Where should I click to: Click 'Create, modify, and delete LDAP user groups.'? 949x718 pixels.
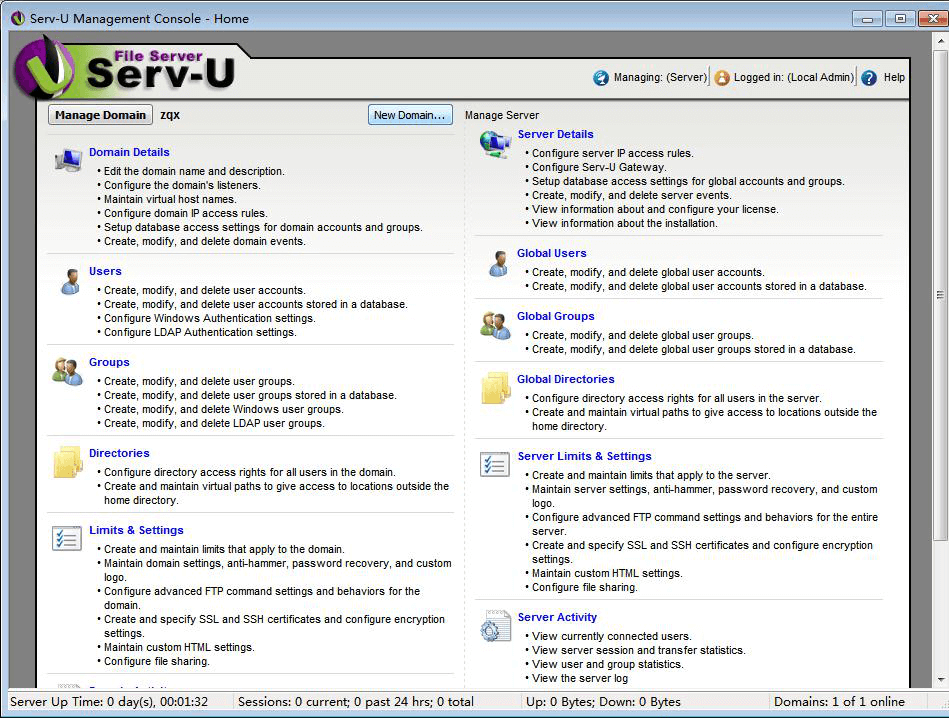(214, 423)
